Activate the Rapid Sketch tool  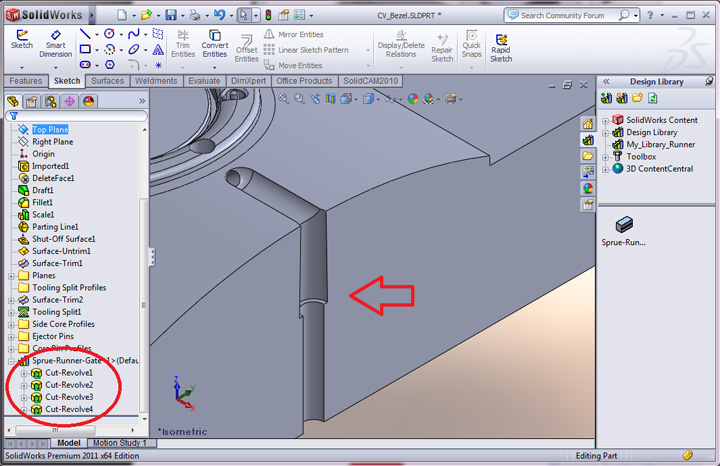point(501,48)
